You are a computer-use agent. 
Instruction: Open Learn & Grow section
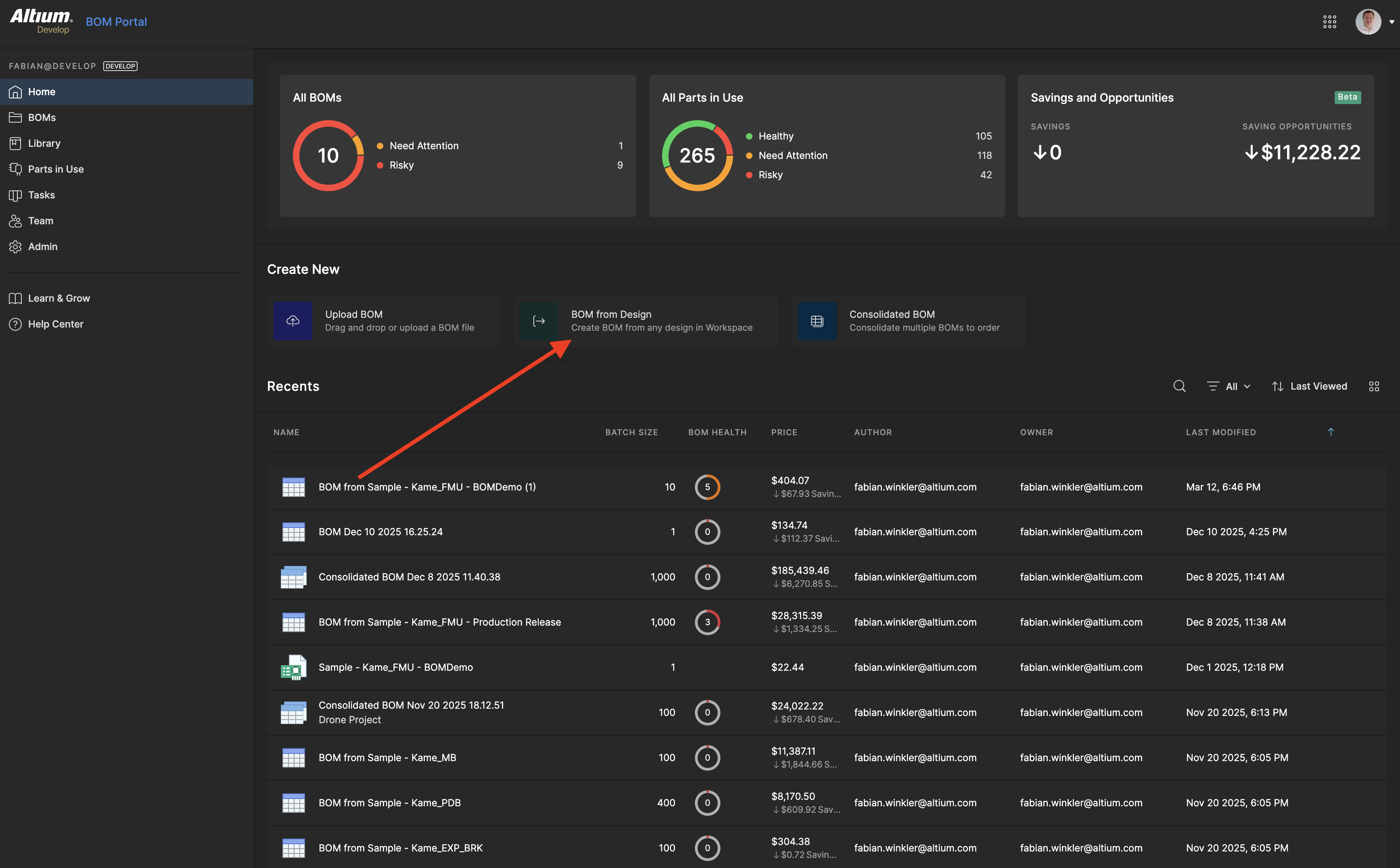126,298
